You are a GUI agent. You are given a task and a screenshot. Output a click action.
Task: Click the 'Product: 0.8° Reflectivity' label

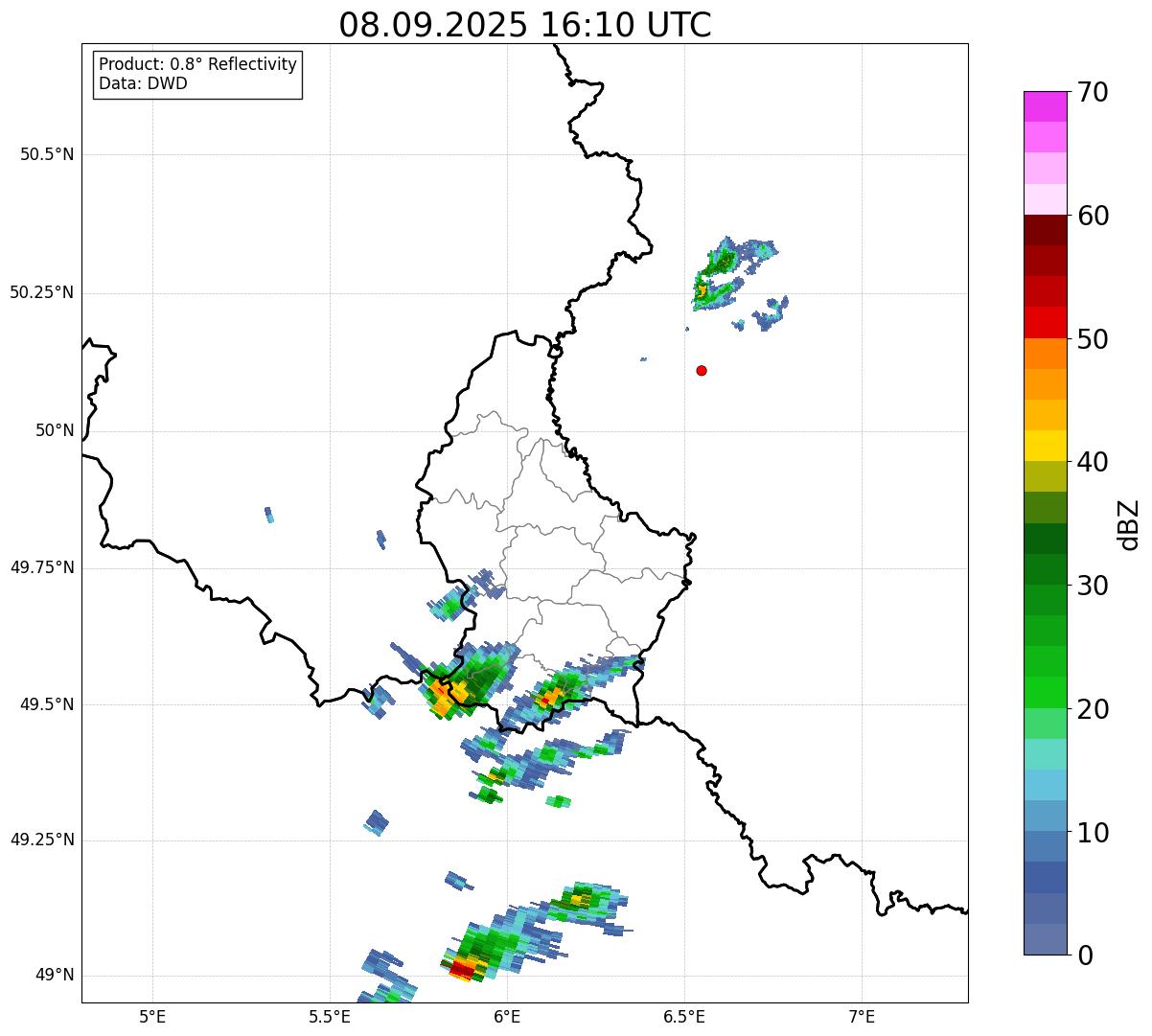pos(197,64)
